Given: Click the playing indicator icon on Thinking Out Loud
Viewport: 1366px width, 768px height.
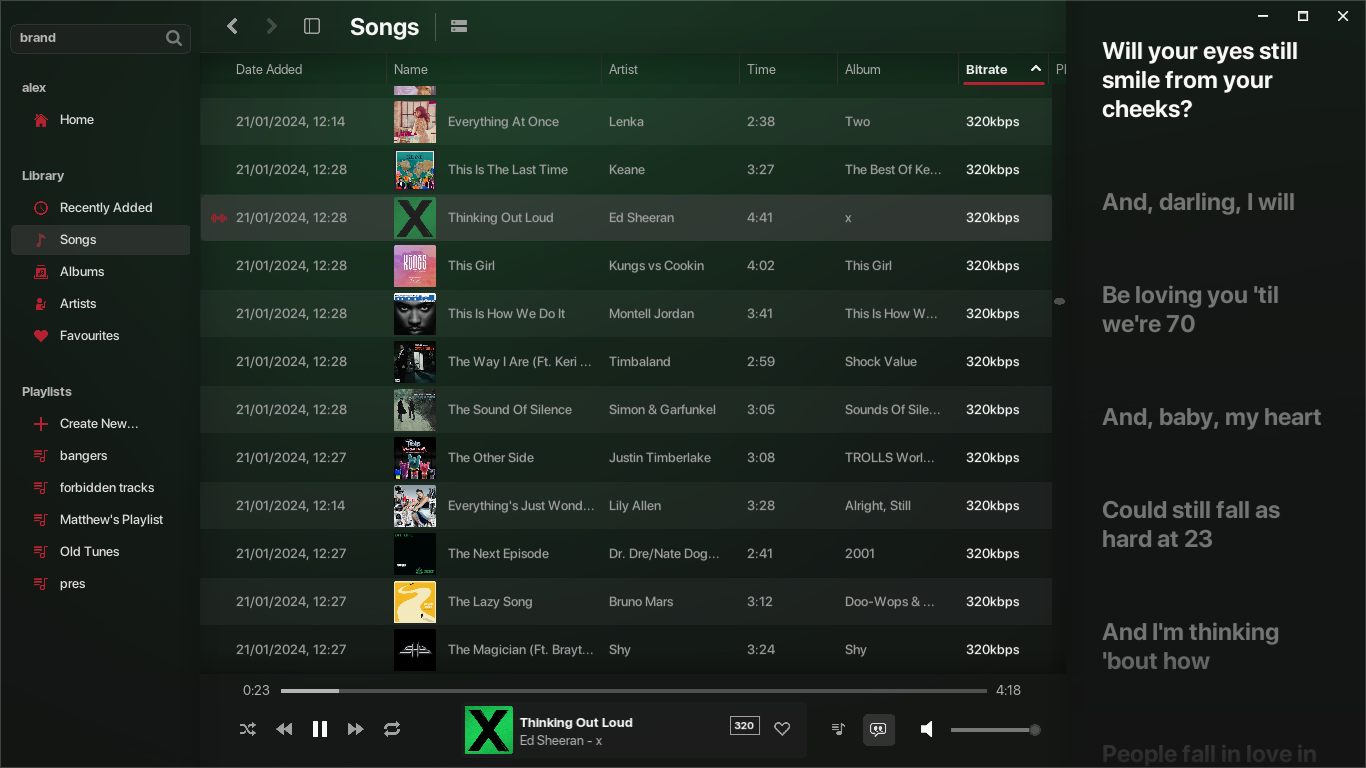Looking at the screenshot, I should pos(219,218).
